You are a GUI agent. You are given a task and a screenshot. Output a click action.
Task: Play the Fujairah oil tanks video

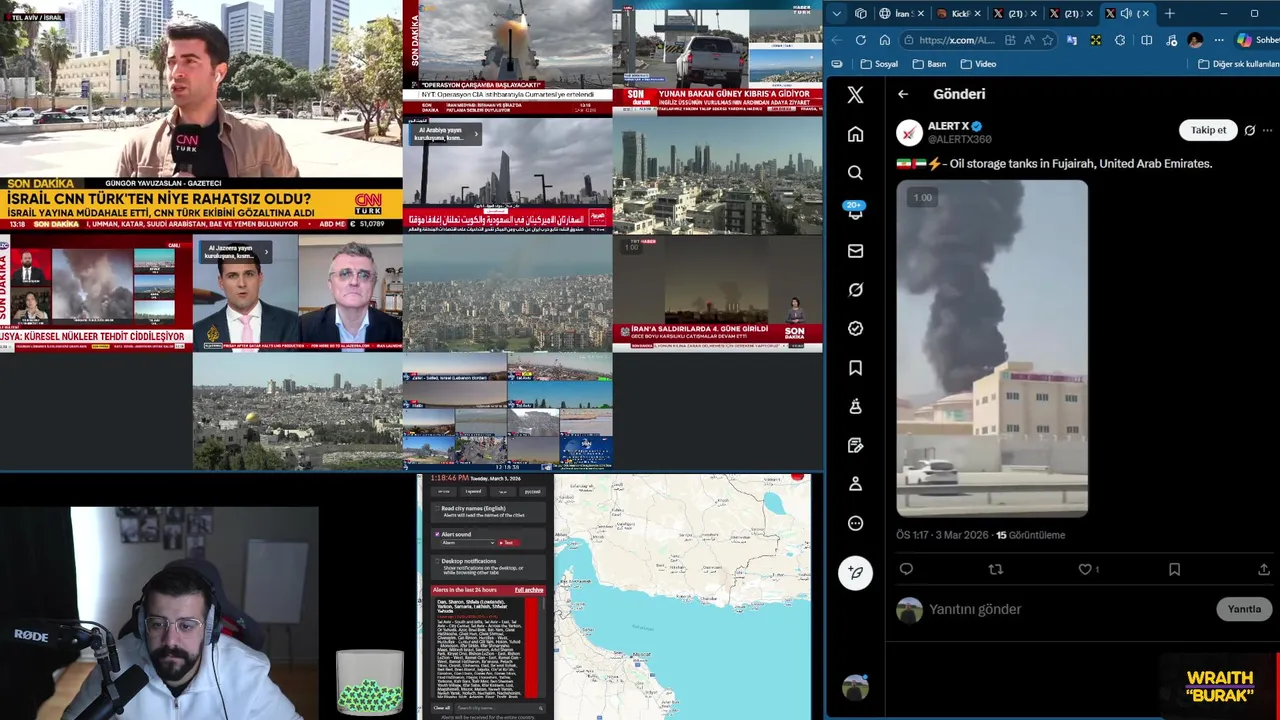coord(992,348)
